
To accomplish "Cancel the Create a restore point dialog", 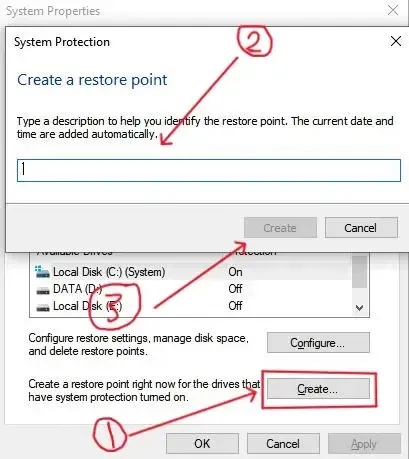I will coord(361,228).
